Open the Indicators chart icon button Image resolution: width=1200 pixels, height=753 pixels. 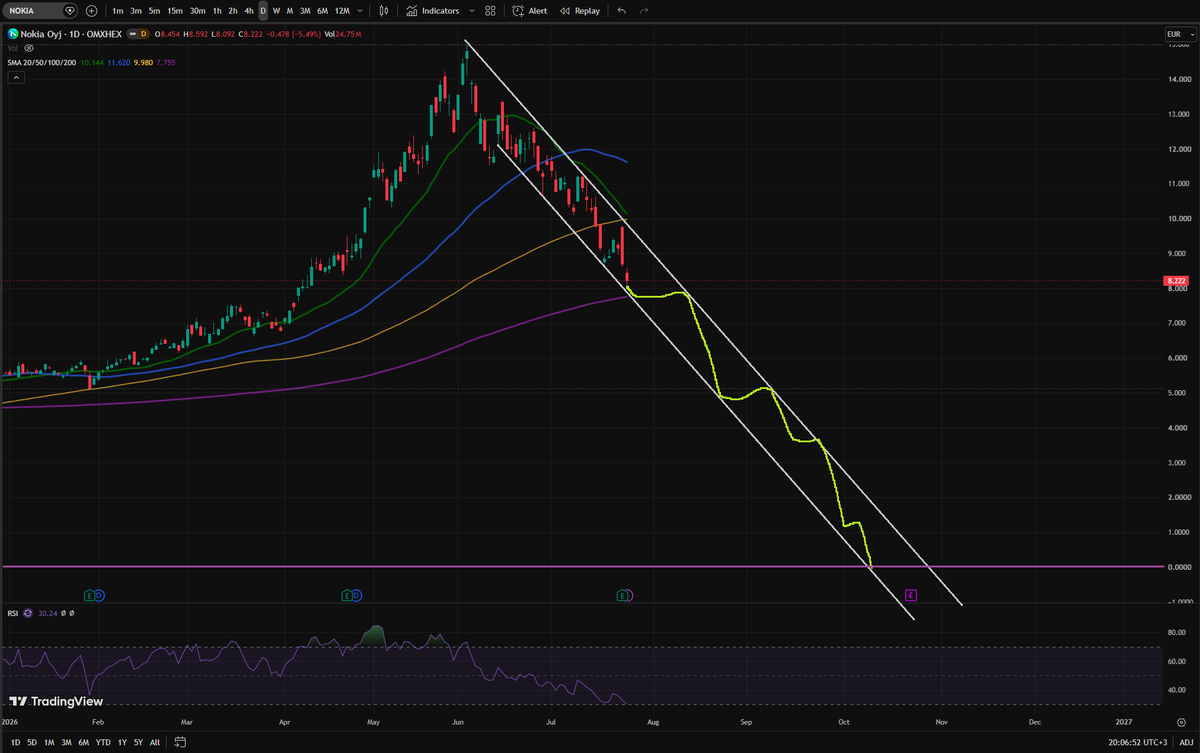(433, 11)
